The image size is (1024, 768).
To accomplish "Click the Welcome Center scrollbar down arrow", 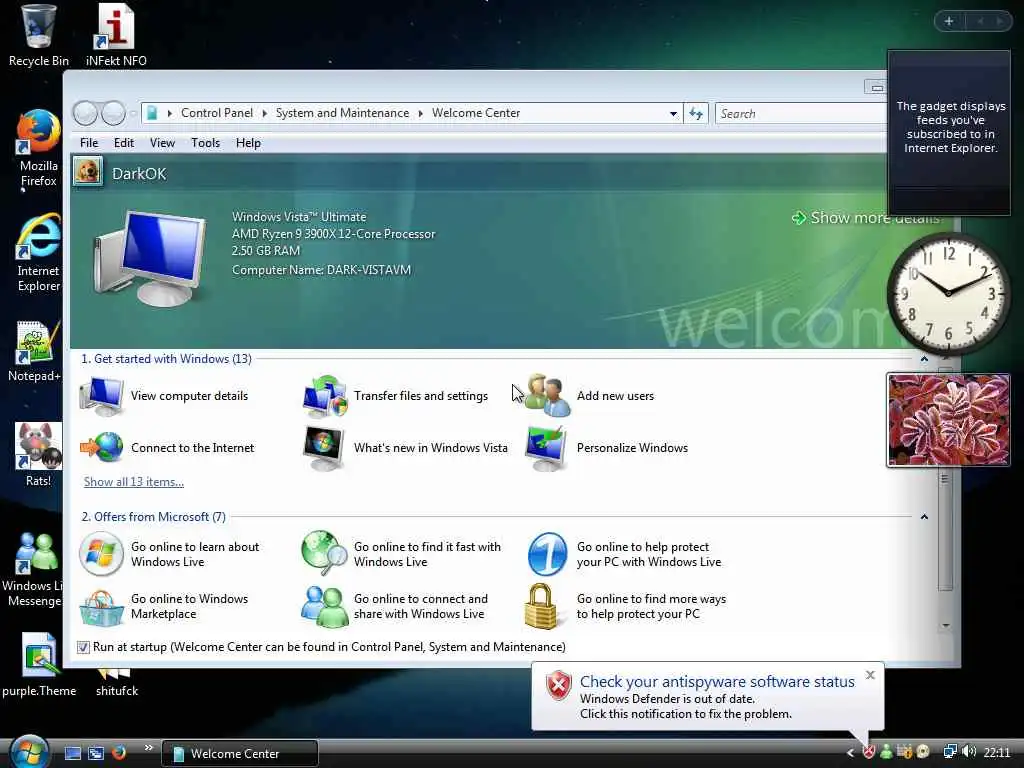I will (946, 626).
